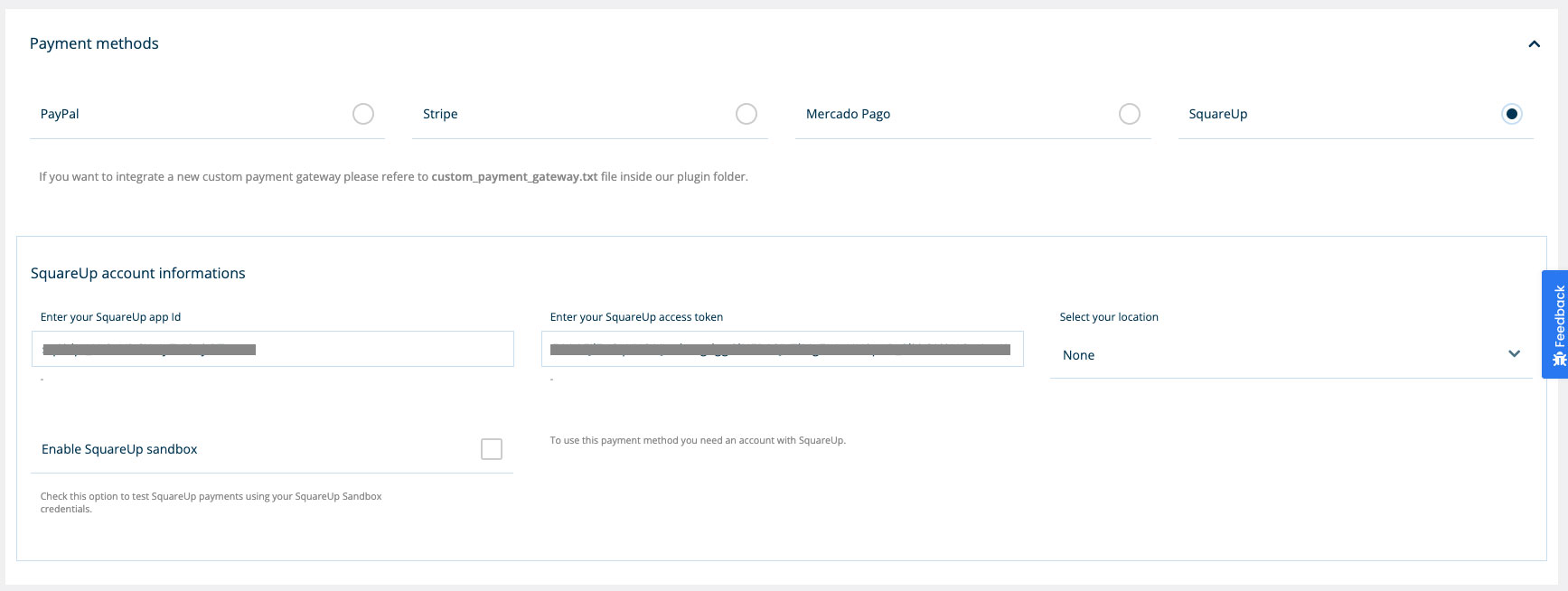
Task: Click the SquareUp access token input field
Action: [x=783, y=349]
